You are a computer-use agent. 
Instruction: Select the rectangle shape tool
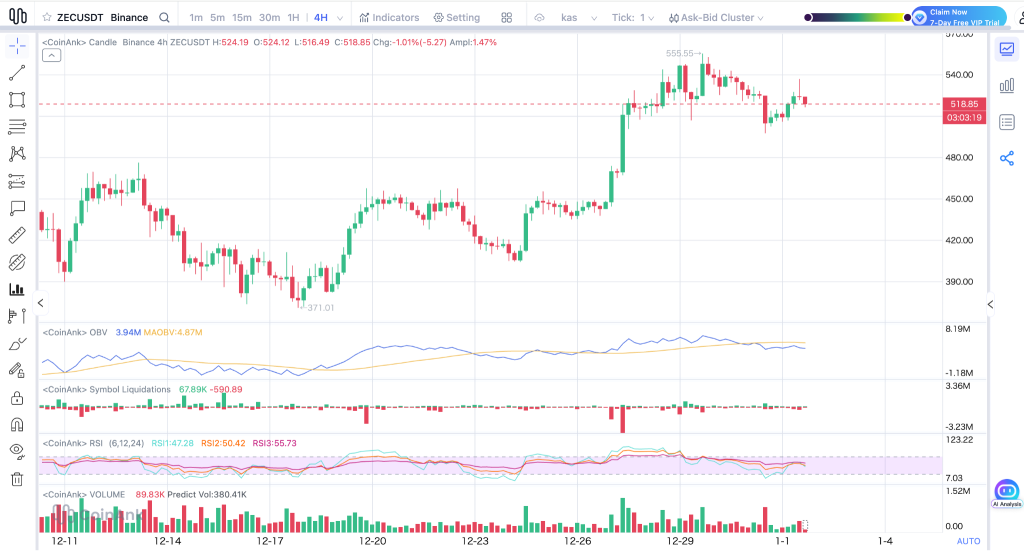pyautogui.click(x=17, y=99)
